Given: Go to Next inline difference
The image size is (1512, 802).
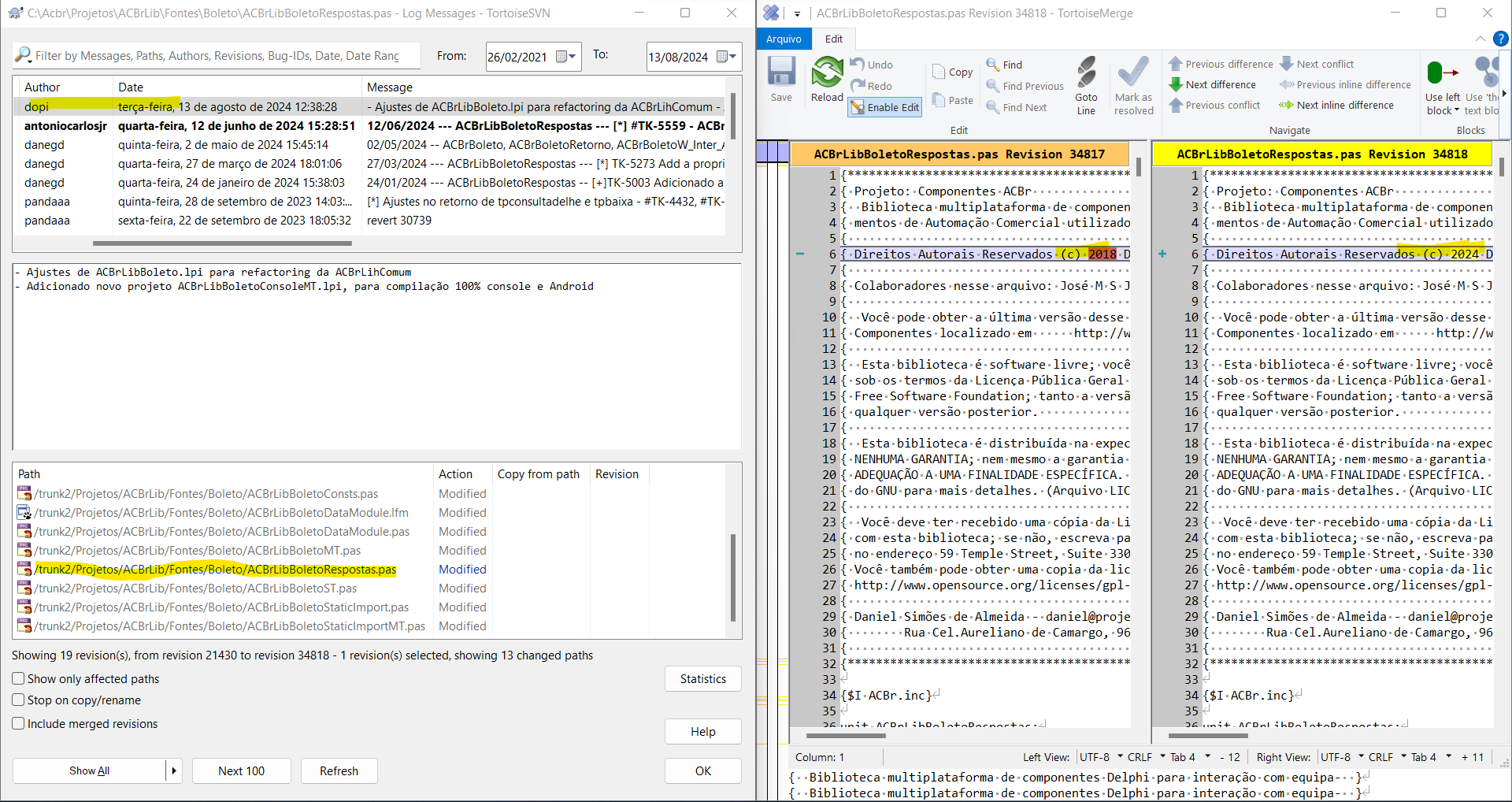Looking at the screenshot, I should 1336,105.
